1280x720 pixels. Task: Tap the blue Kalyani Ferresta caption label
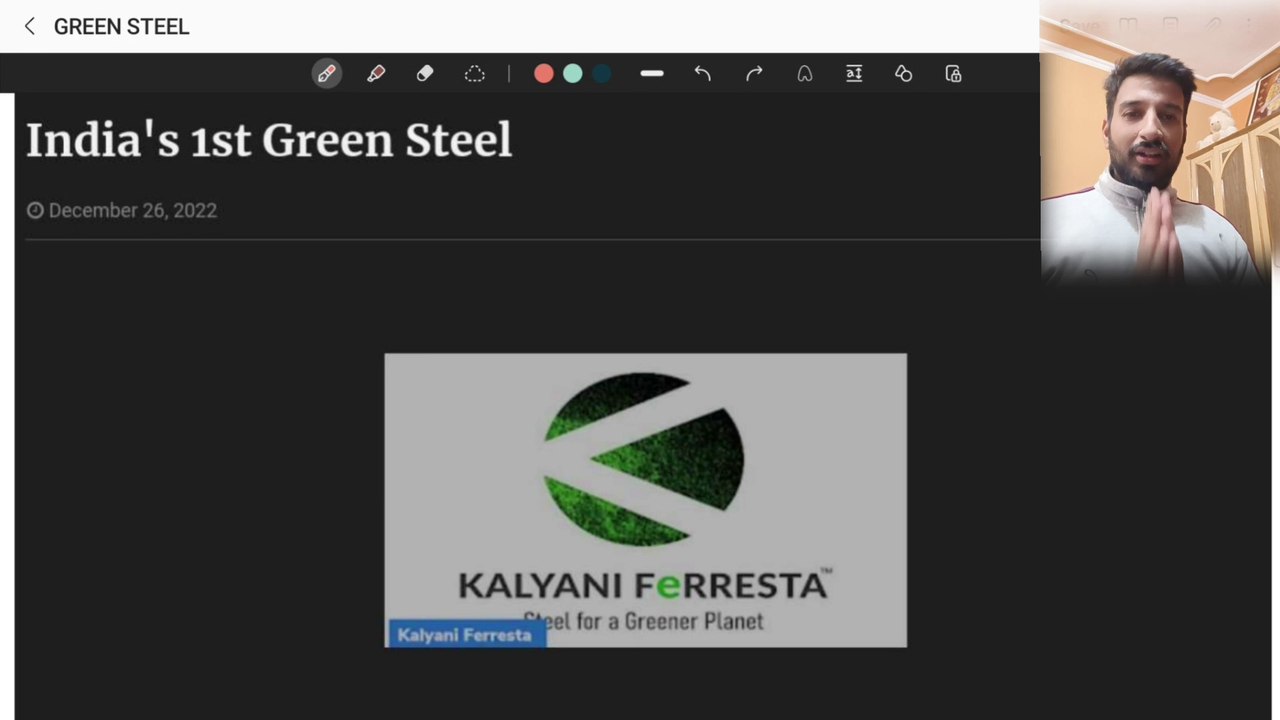(467, 635)
